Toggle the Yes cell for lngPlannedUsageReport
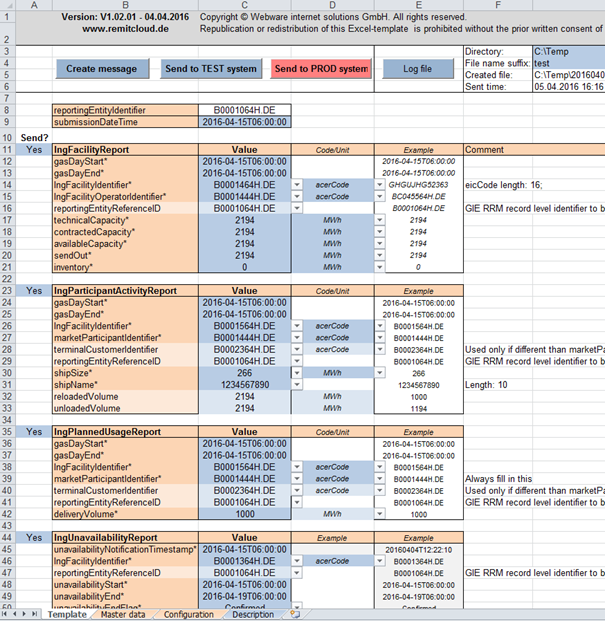 click(x=34, y=432)
